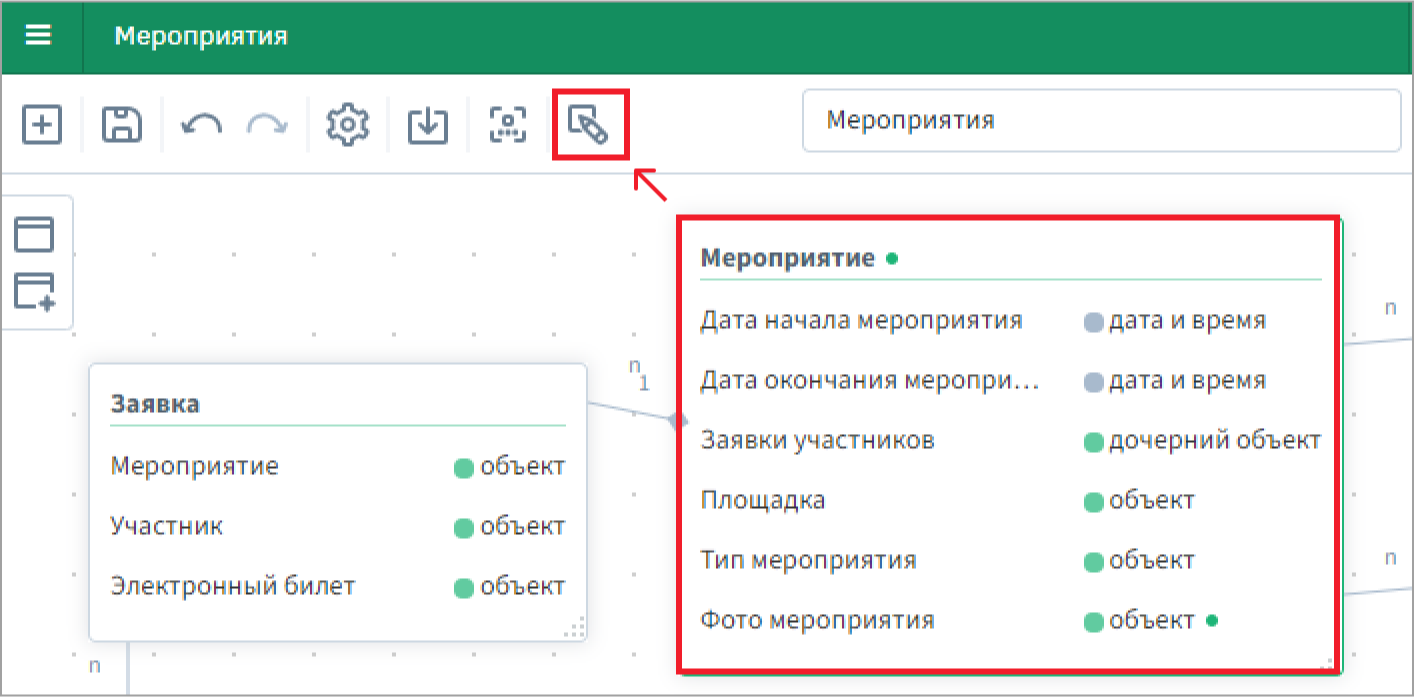Select the 'Заявка' card title
The height and width of the screenshot is (697, 1414).
point(155,404)
